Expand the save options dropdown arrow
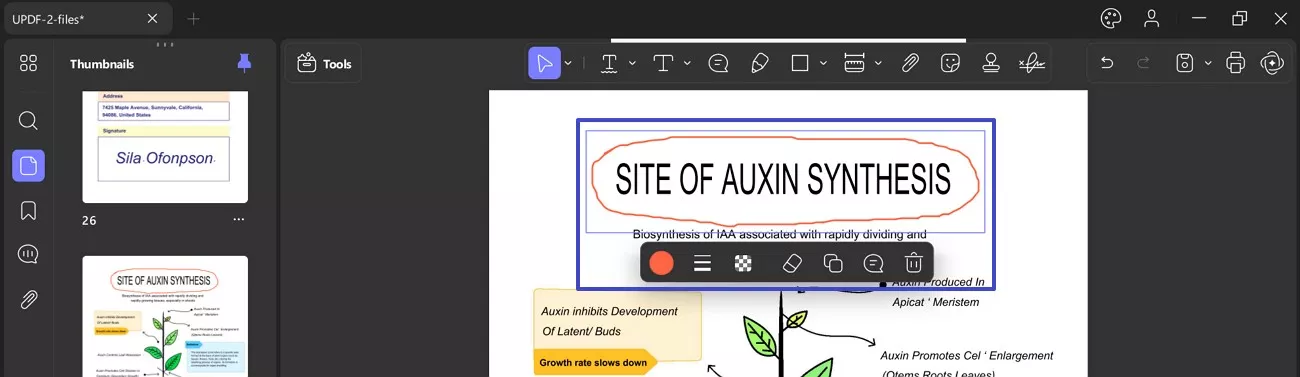 point(1208,63)
